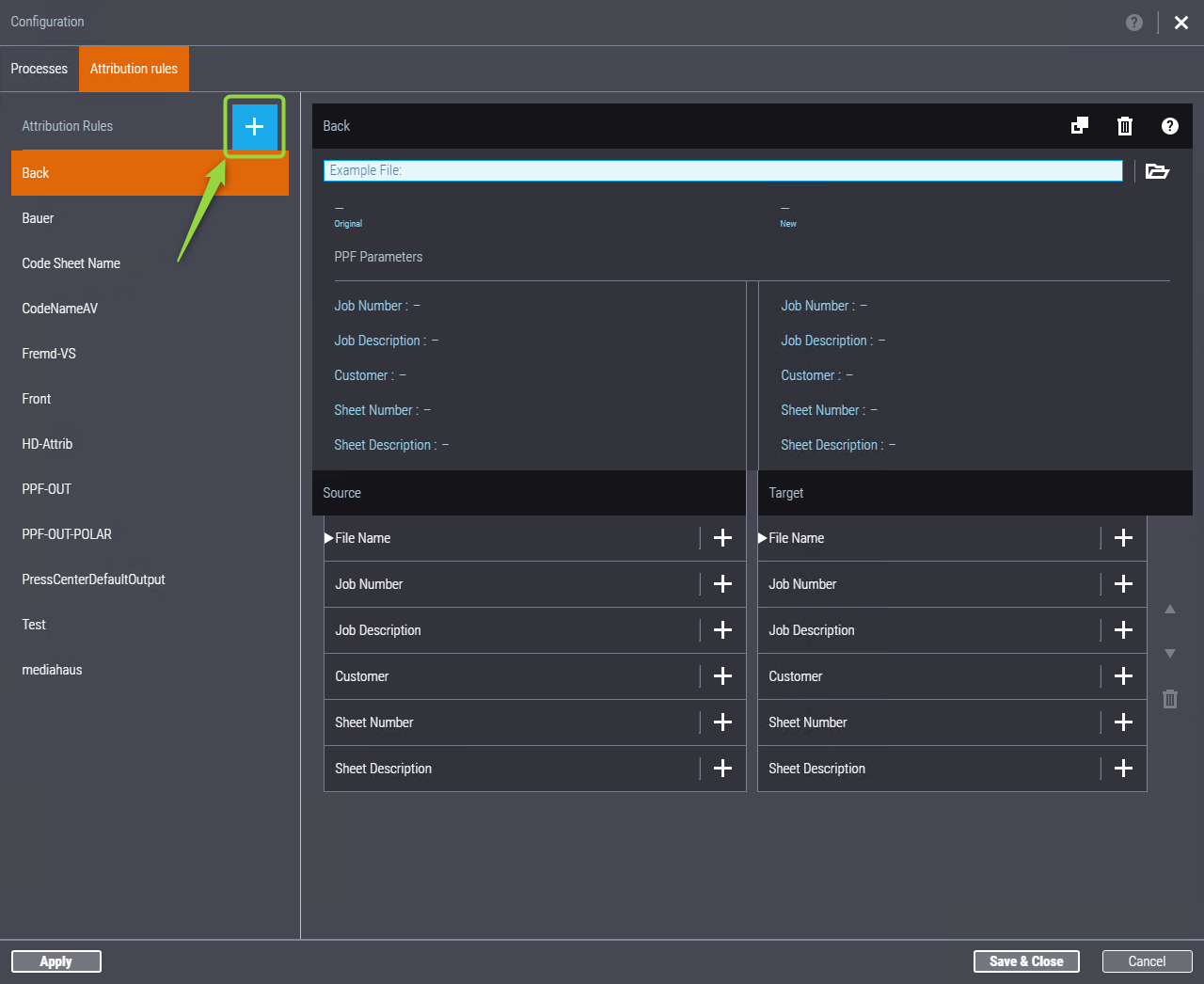1204x984 pixels.
Task: Click the Example File input field
Action: (x=722, y=170)
